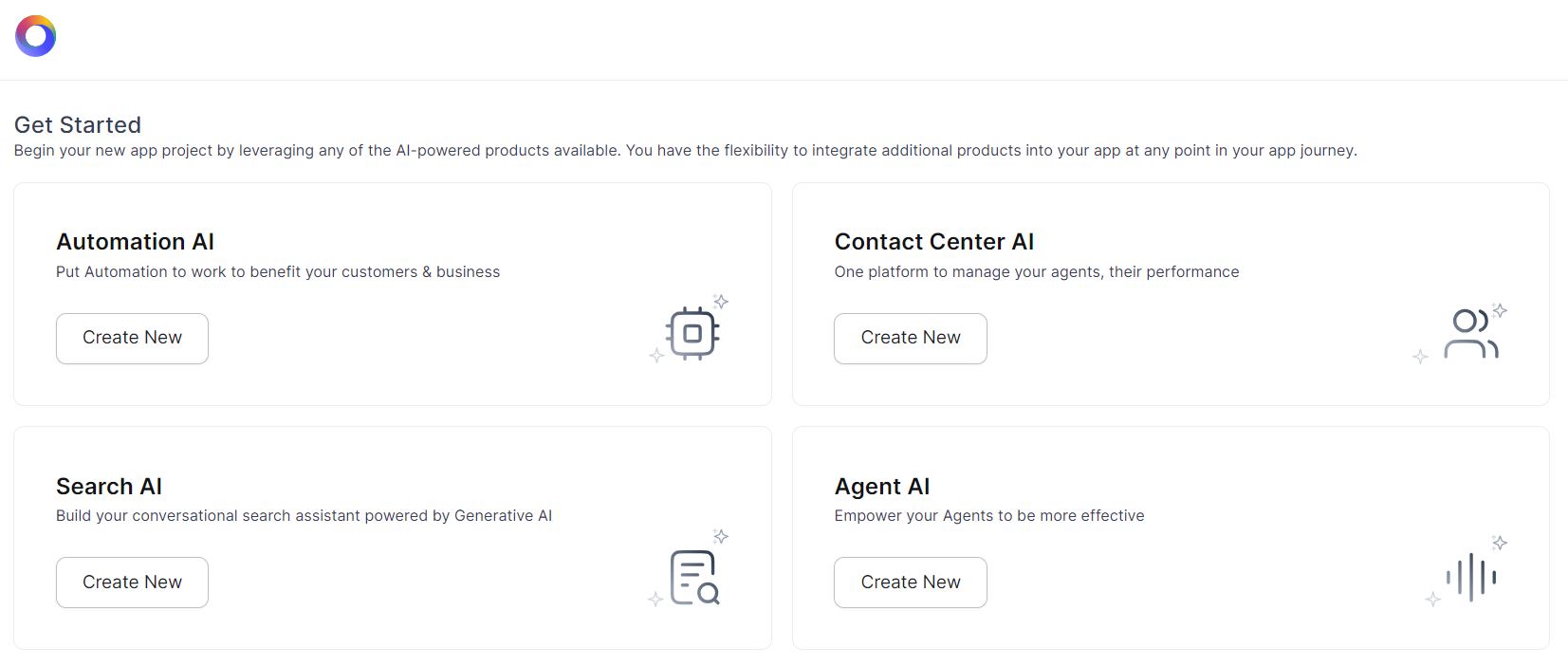Viewport: 1568px width, 666px height.
Task: Click 'One platform to manage your agents' text
Action: pyautogui.click(x=1036, y=272)
